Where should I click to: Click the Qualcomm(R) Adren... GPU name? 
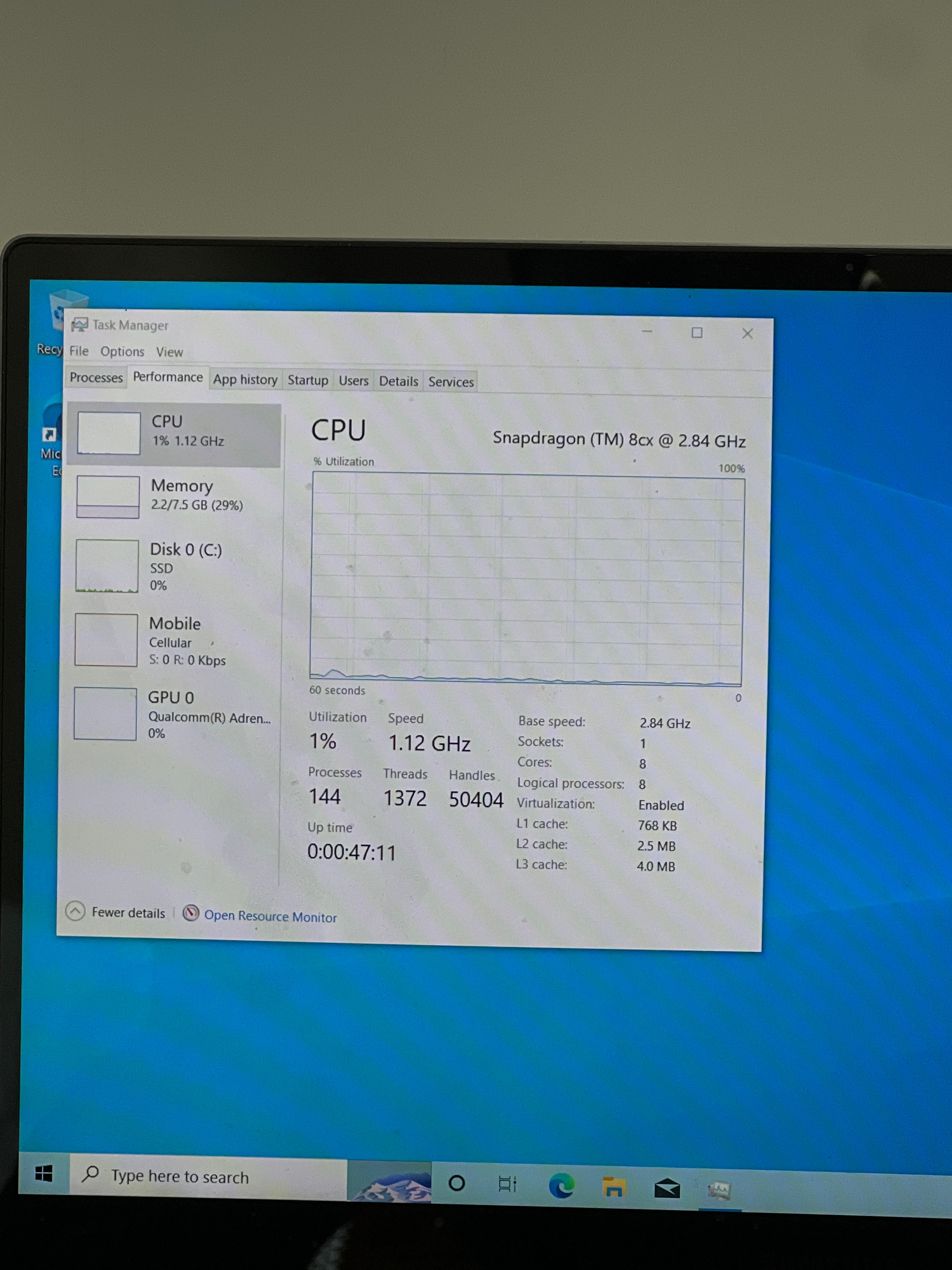[x=209, y=718]
